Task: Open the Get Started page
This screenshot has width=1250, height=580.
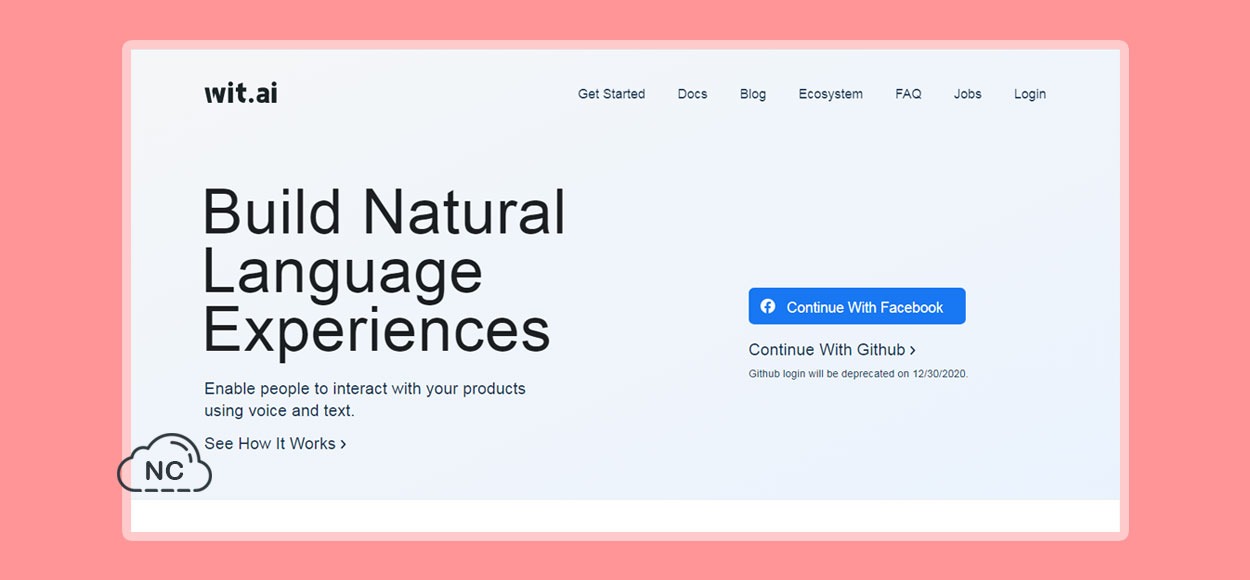Action: pyautogui.click(x=611, y=94)
